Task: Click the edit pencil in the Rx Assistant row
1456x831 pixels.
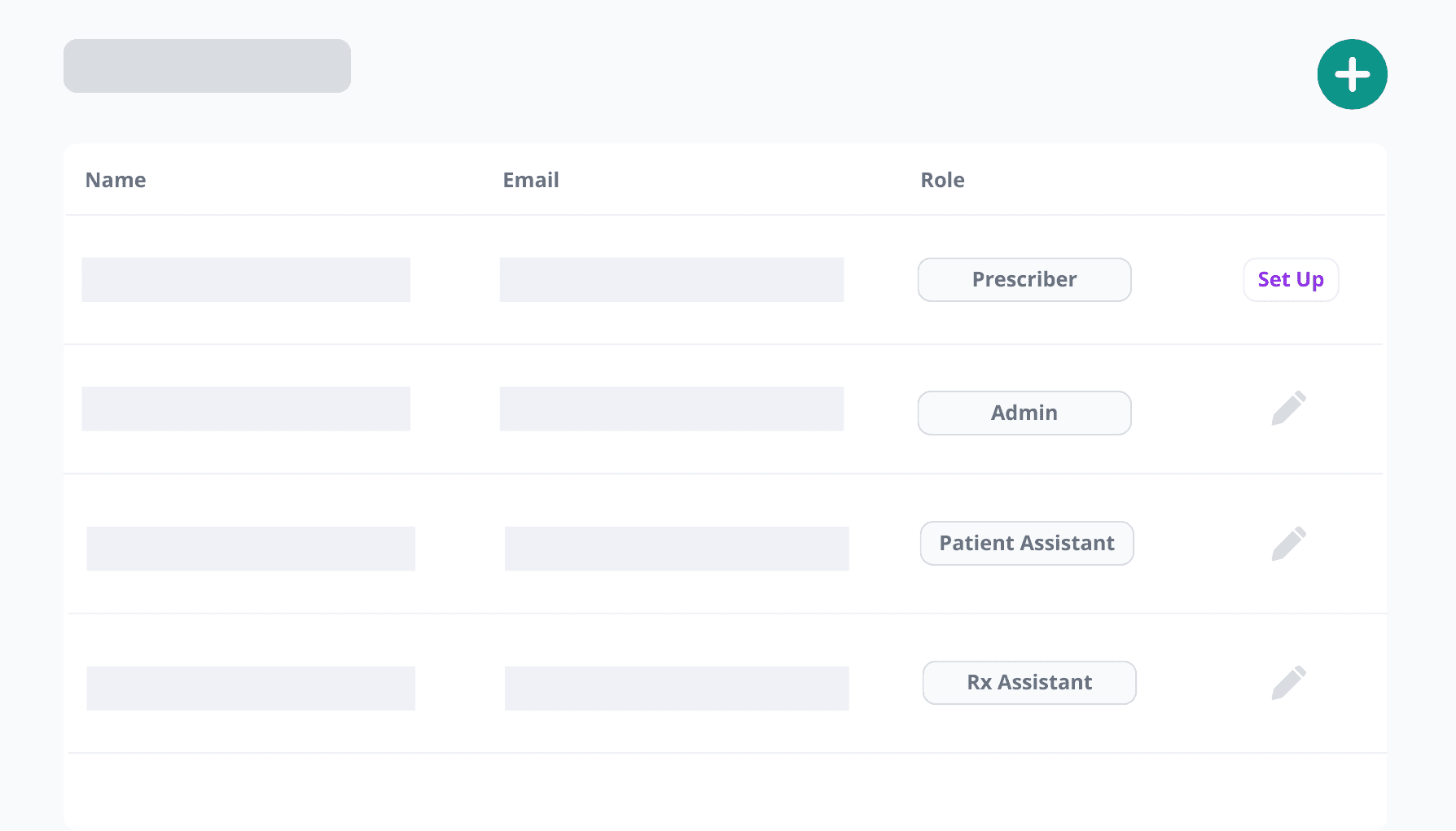Action: [x=1288, y=683]
